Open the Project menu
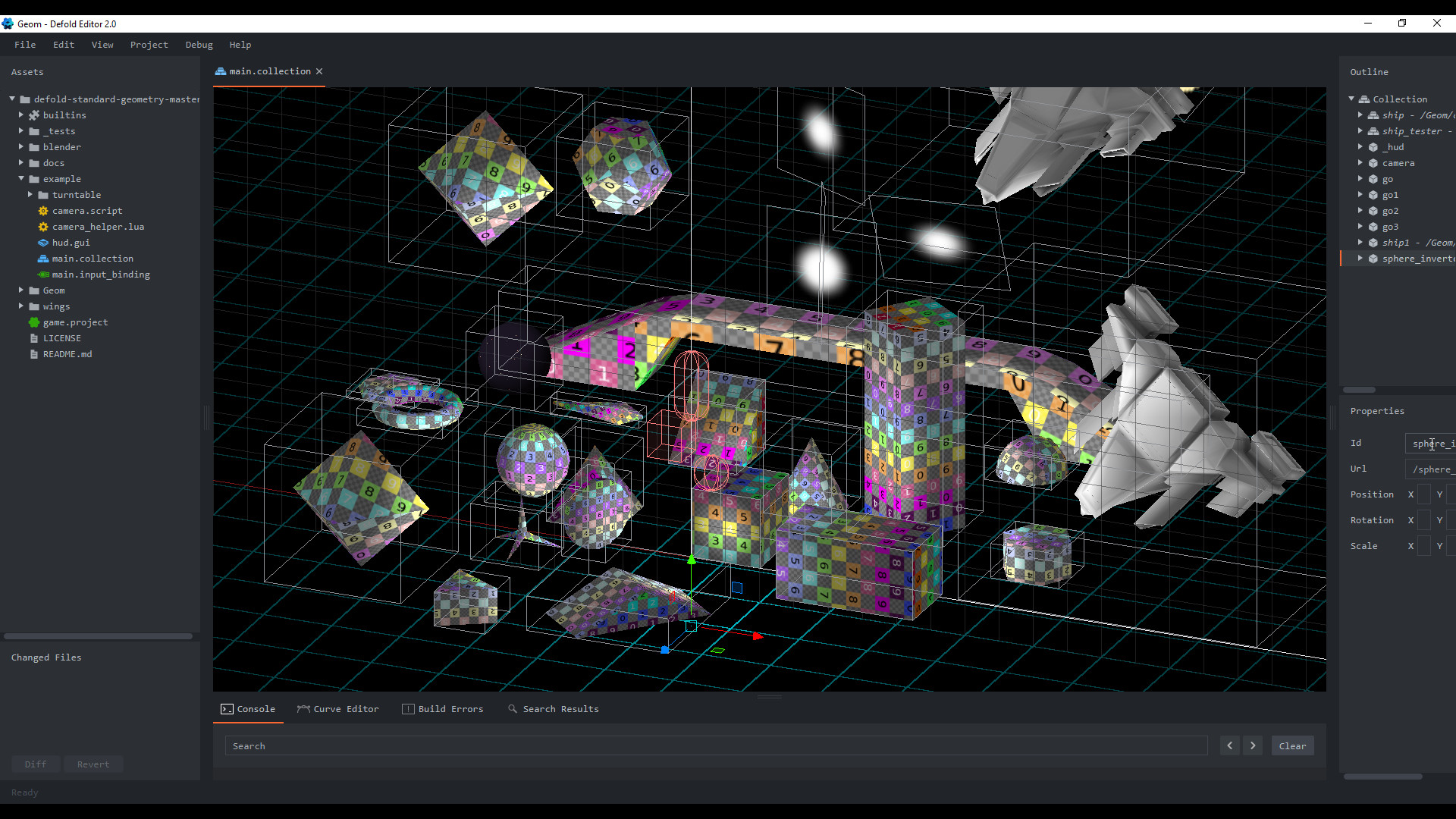Viewport: 1456px width, 819px height. (149, 45)
